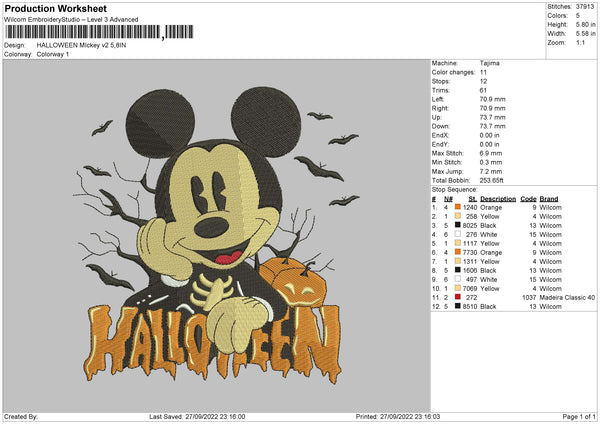Click the white swatch for thread 497
Screen dimensions: 600x424
(457, 279)
